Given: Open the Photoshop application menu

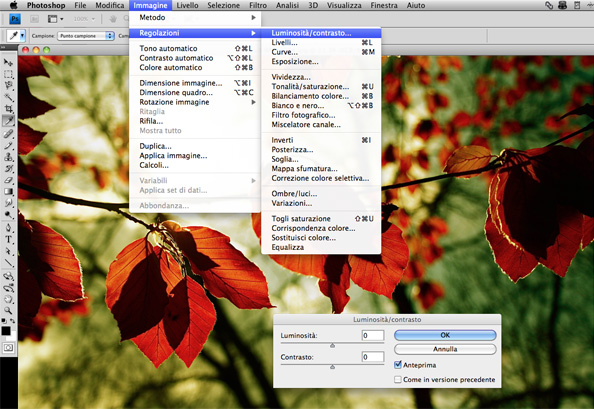Looking at the screenshot, I should coord(46,5).
